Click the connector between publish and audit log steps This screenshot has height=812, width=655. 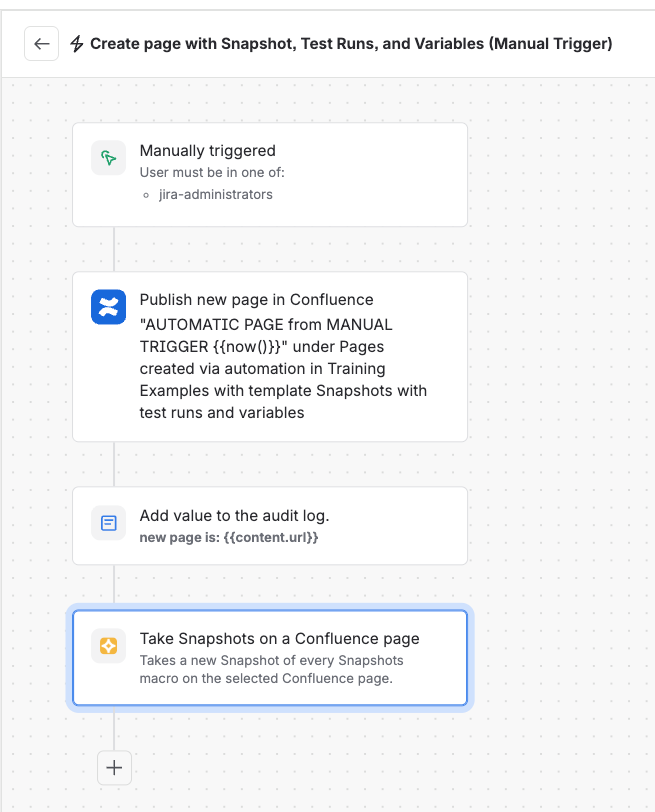click(114, 464)
